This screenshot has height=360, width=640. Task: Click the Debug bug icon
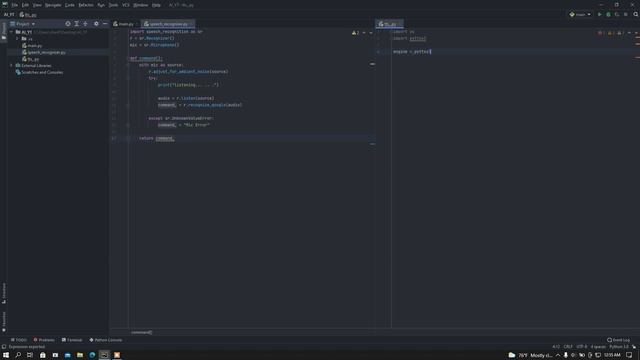(608, 14)
